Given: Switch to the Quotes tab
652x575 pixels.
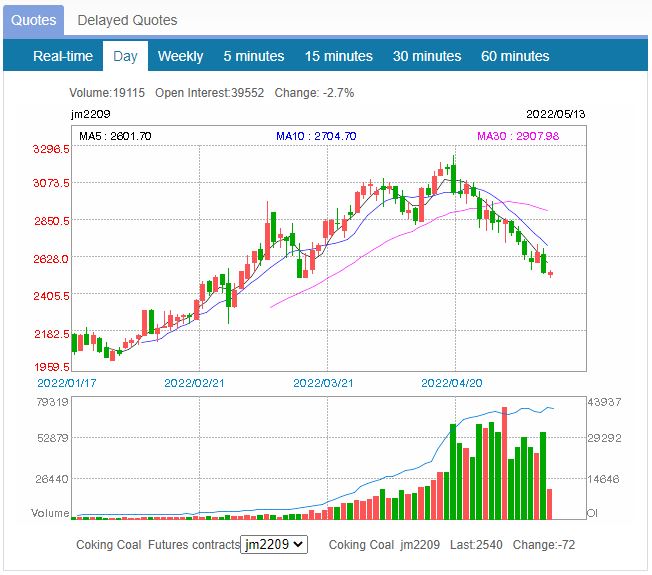Looking at the screenshot, I should point(33,20).
